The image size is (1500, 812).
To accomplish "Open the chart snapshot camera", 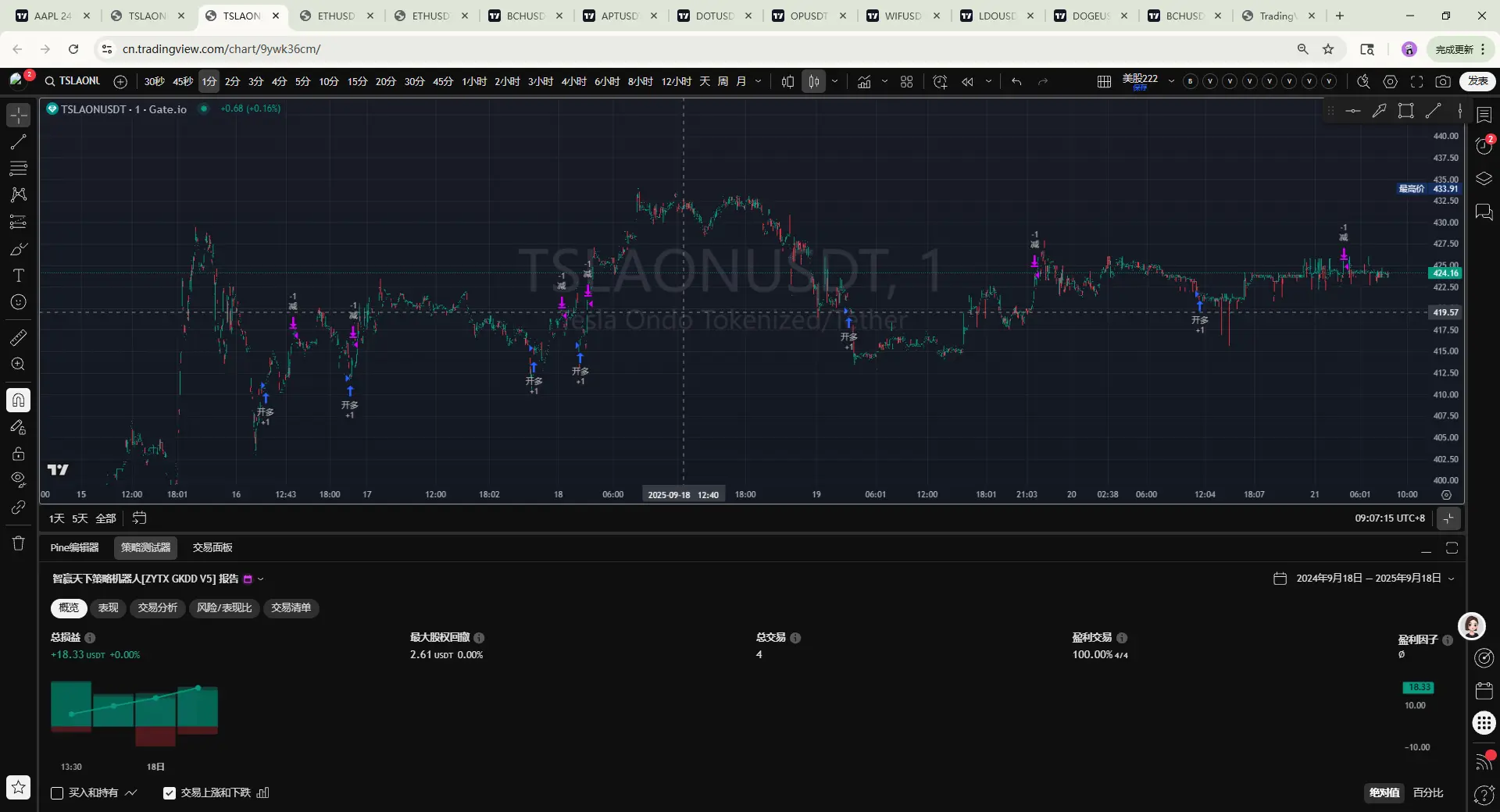I will tap(1443, 81).
